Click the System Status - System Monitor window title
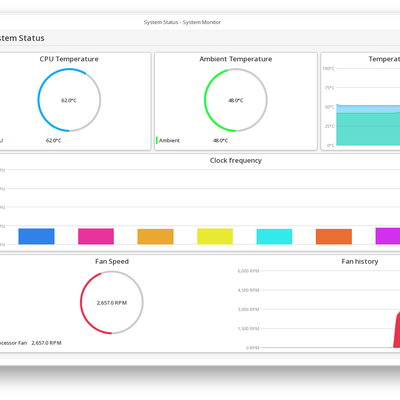The width and height of the screenshot is (400, 400). coord(182,22)
